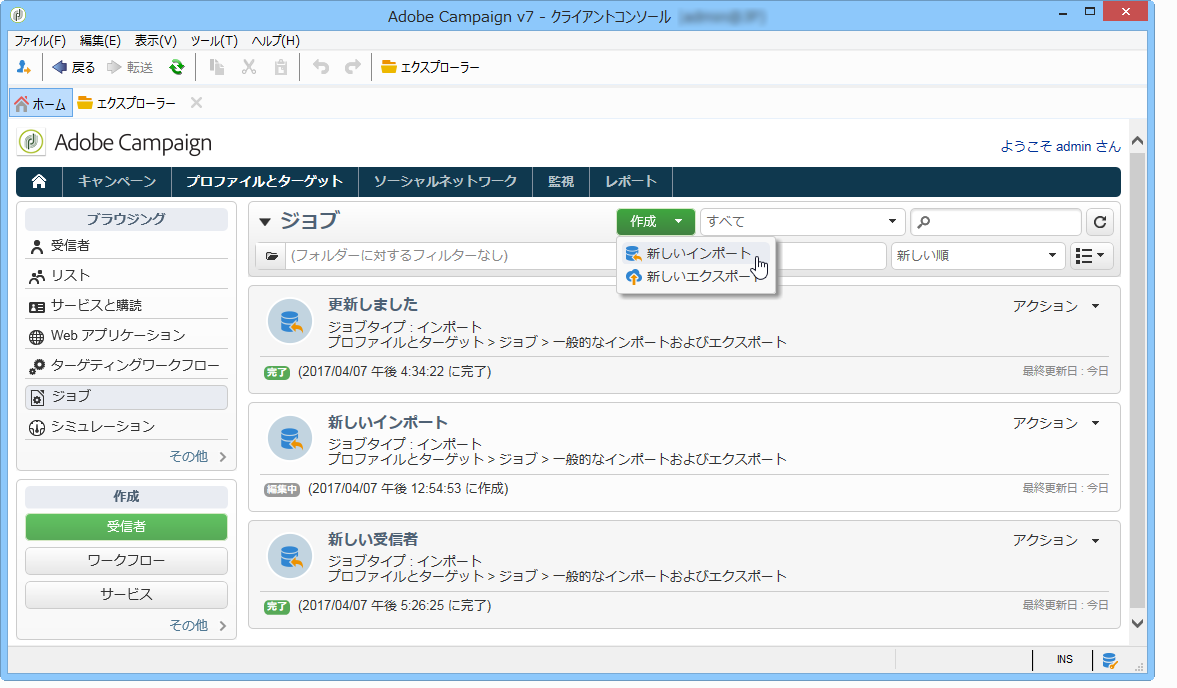Image resolution: width=1177 pixels, height=688 pixels.
Task: Click その他 under the 作成 section
Action: click(197, 625)
